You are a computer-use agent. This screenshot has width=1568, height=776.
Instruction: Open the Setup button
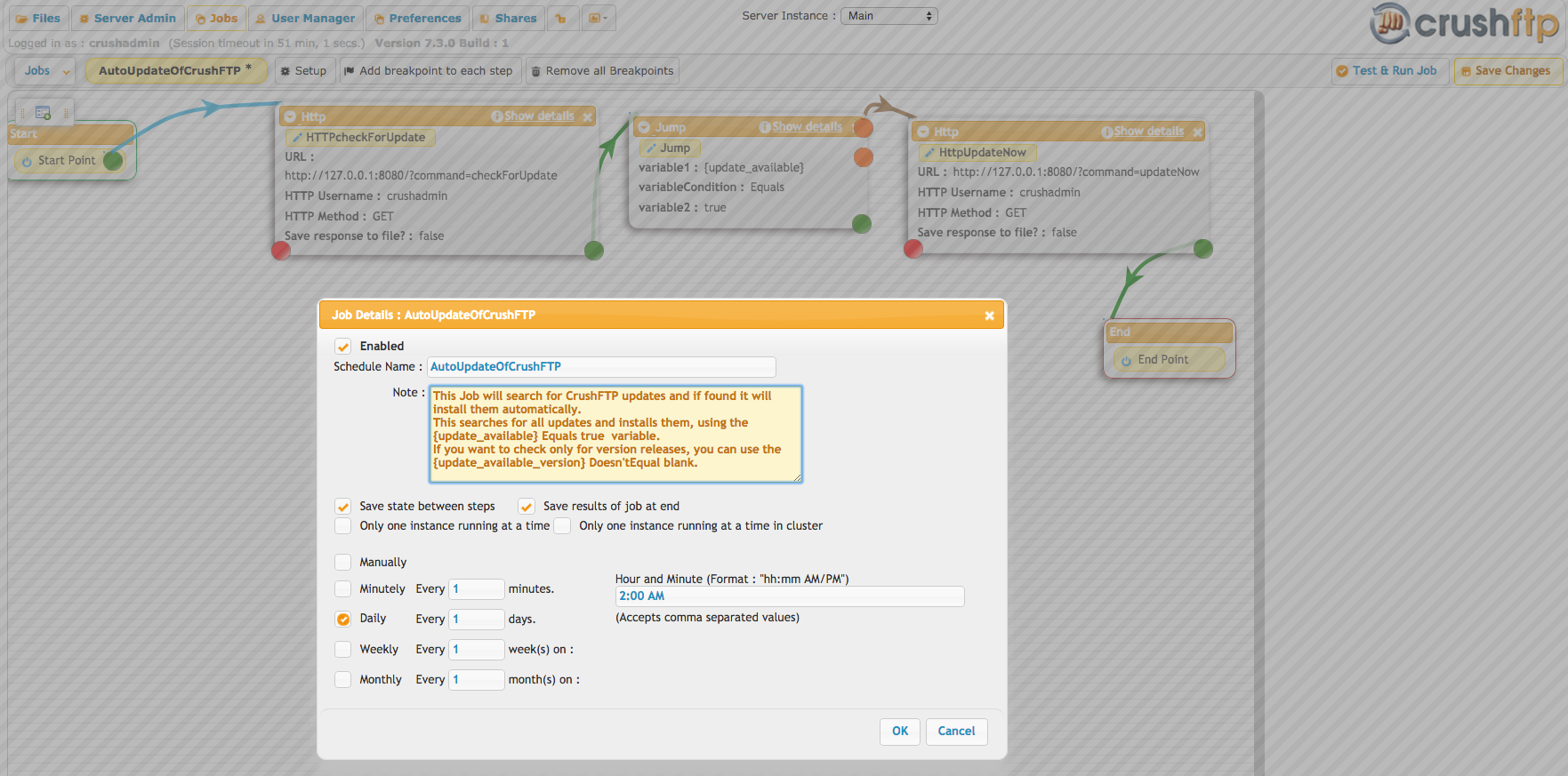tap(304, 71)
